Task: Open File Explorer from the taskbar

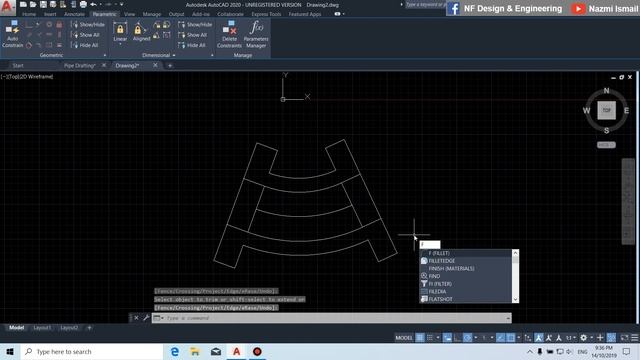Action: (195, 351)
